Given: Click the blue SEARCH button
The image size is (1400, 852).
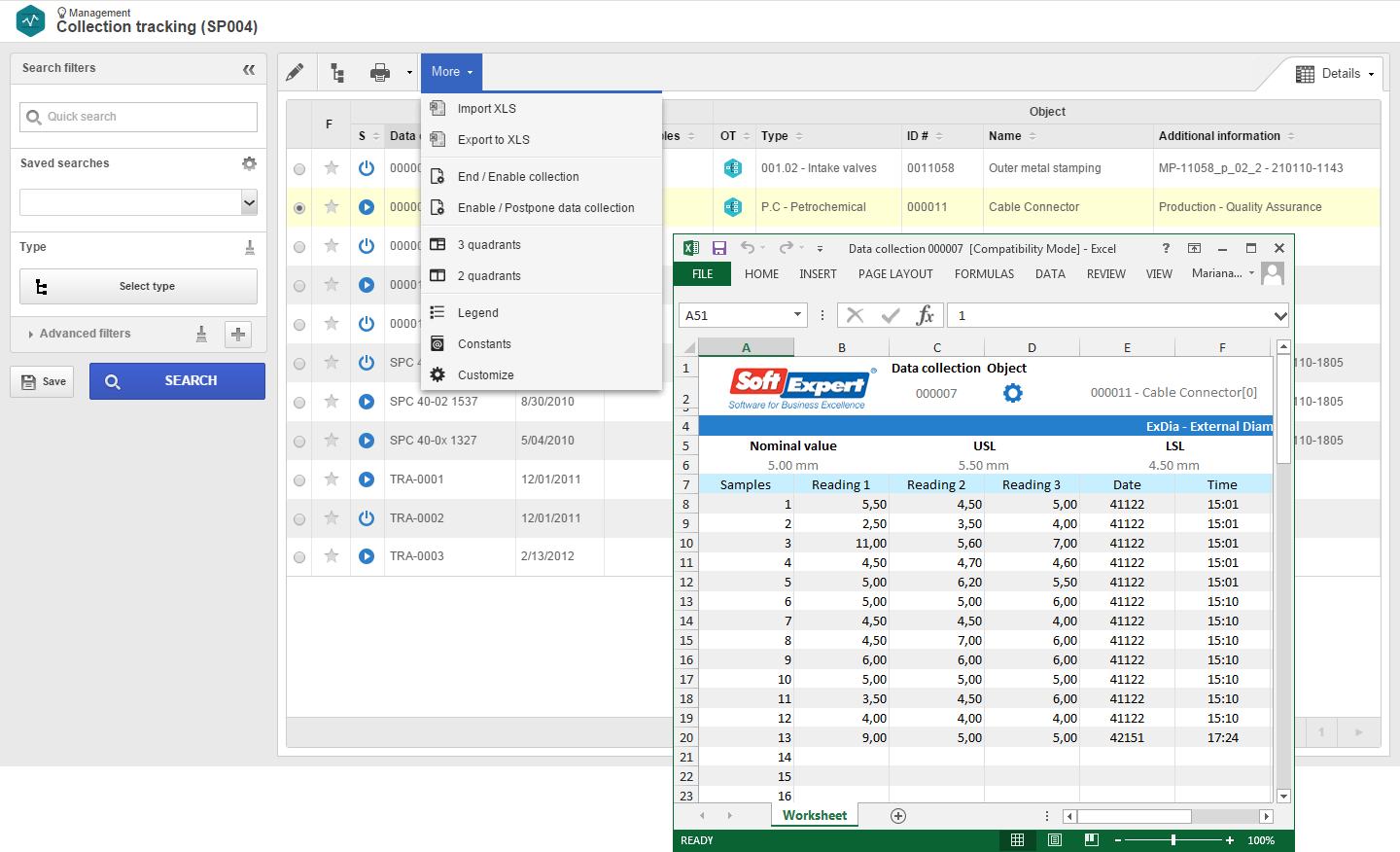Looking at the screenshot, I should (177, 381).
